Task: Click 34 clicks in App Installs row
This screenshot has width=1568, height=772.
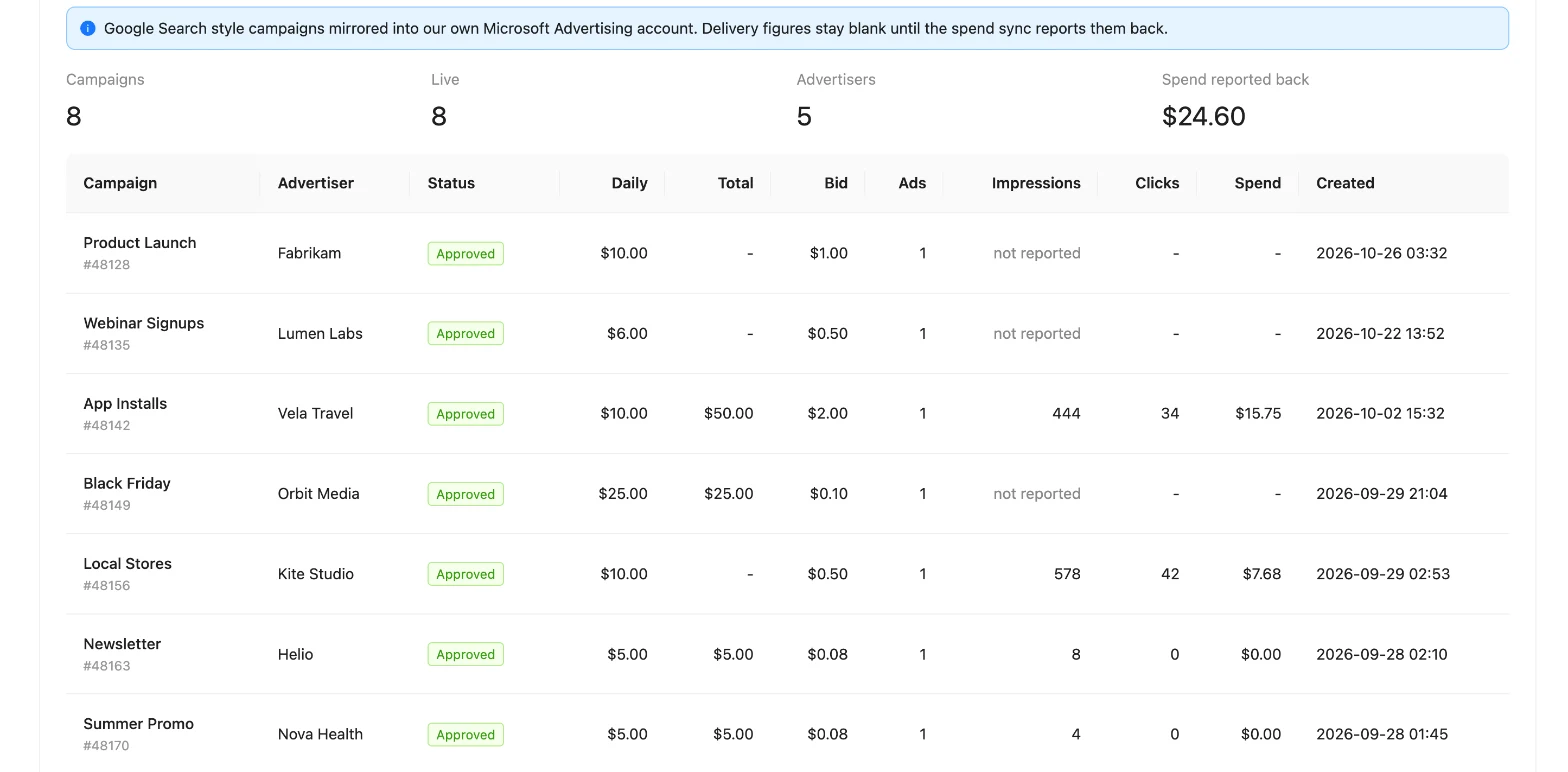Action: coord(1170,413)
